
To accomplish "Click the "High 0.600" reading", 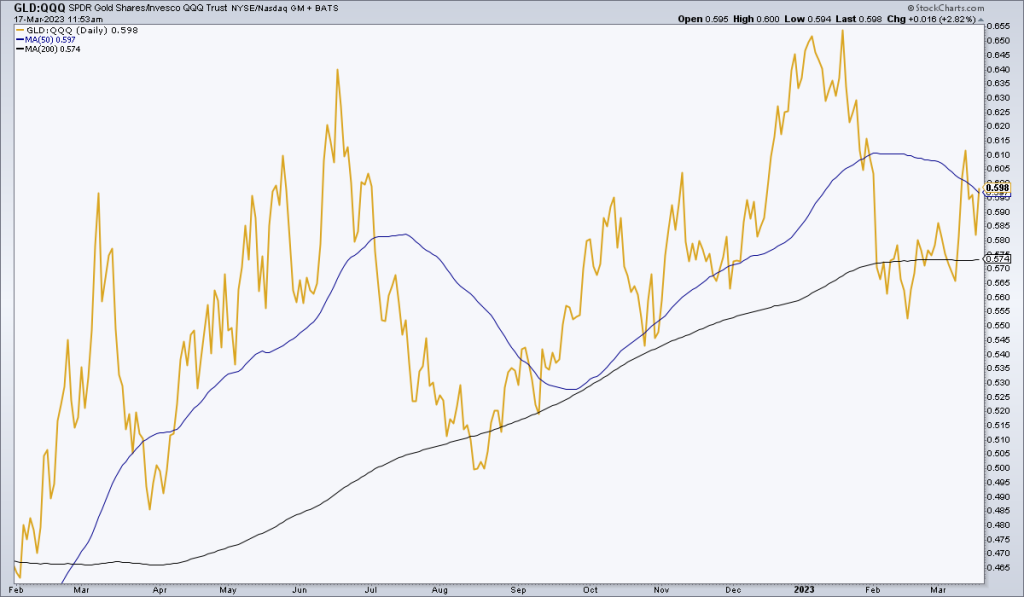I will (756, 19).
